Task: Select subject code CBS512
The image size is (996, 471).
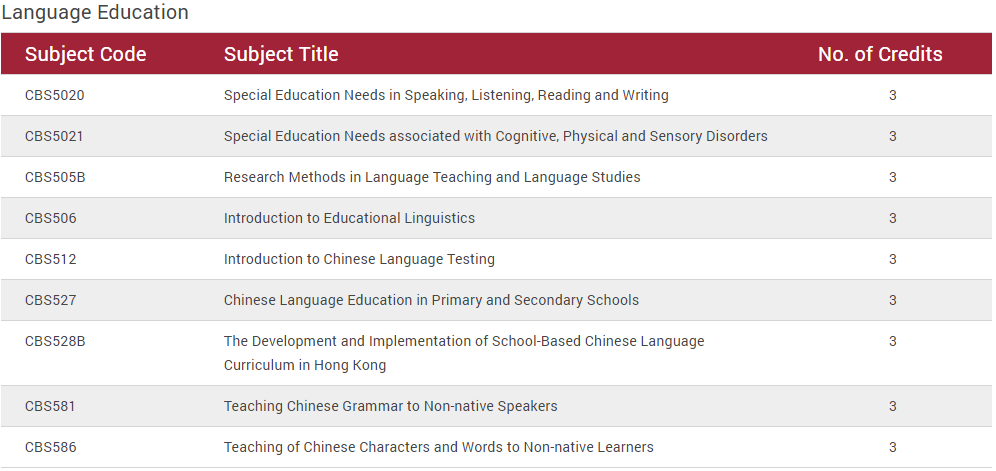Action: pyautogui.click(x=51, y=259)
